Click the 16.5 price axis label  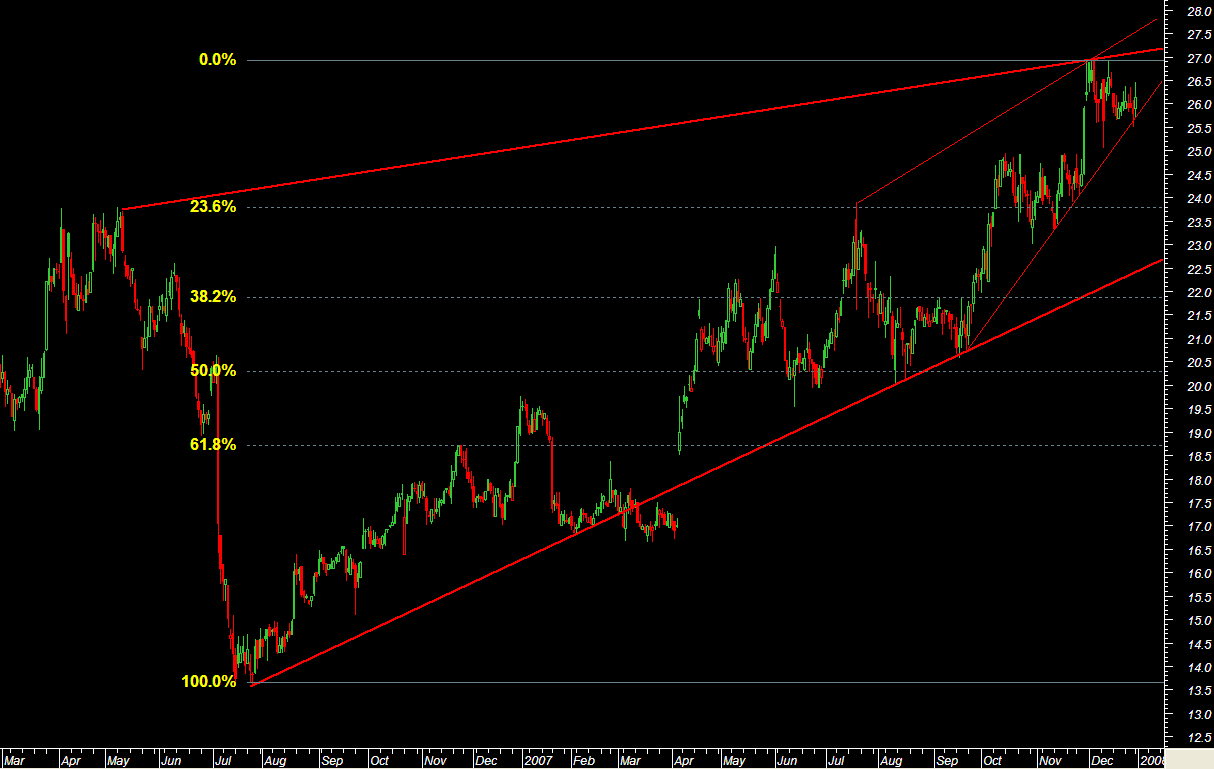(1199, 551)
